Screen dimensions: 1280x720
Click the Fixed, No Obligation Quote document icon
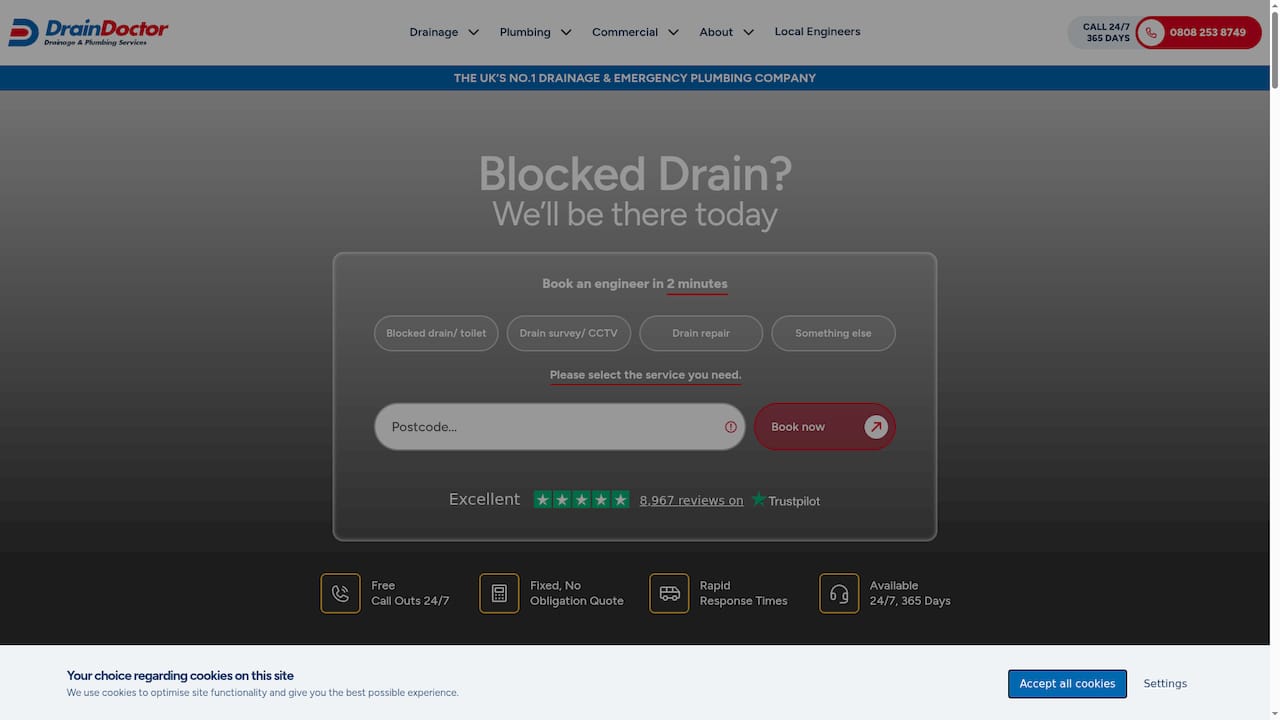[499, 593]
